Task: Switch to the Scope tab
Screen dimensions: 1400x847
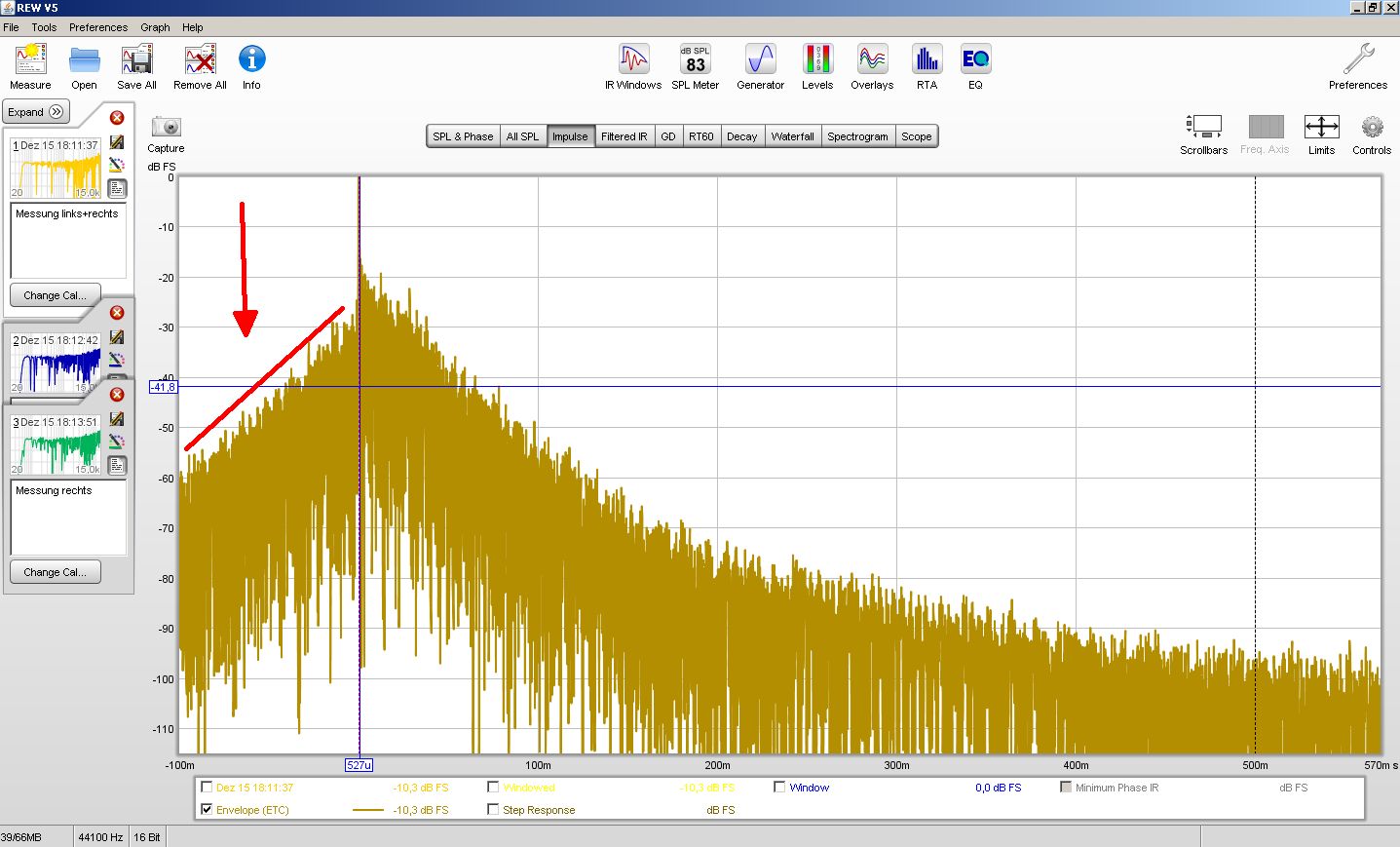Action: click(x=917, y=136)
